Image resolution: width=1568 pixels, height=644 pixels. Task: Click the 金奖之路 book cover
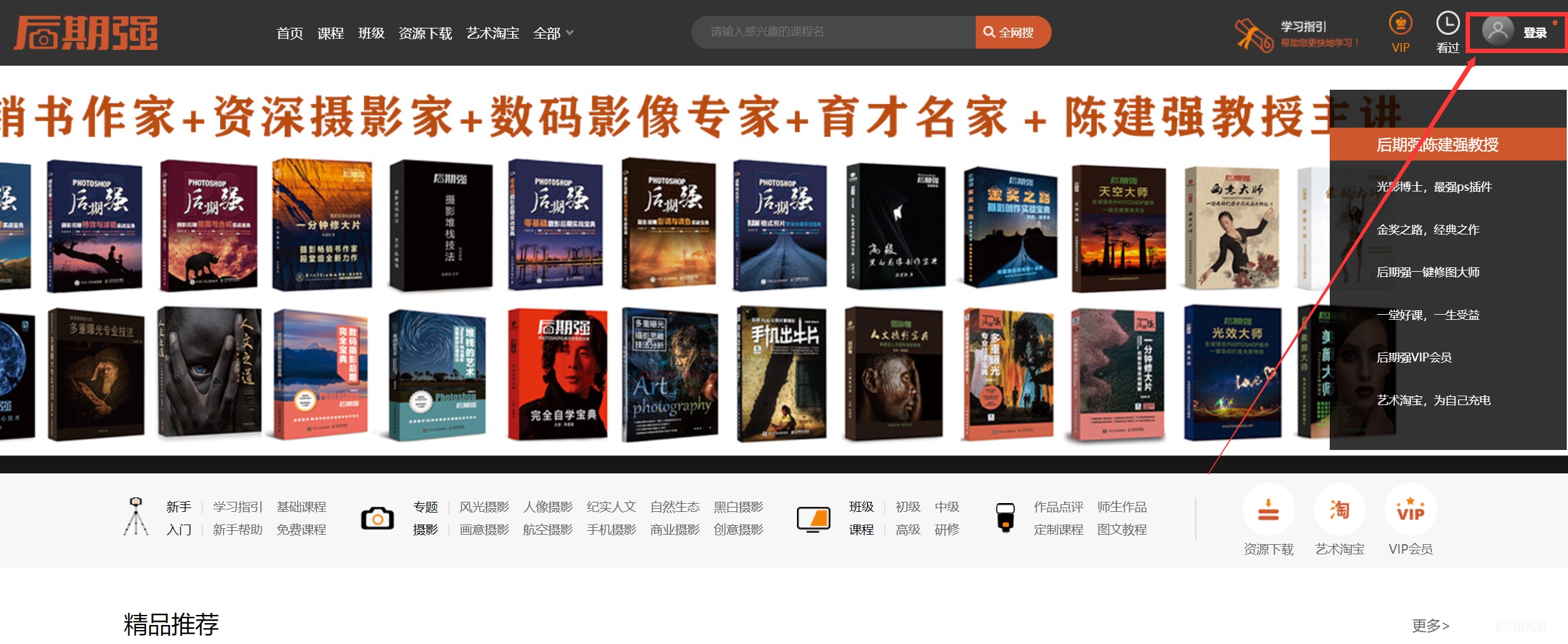[1009, 228]
